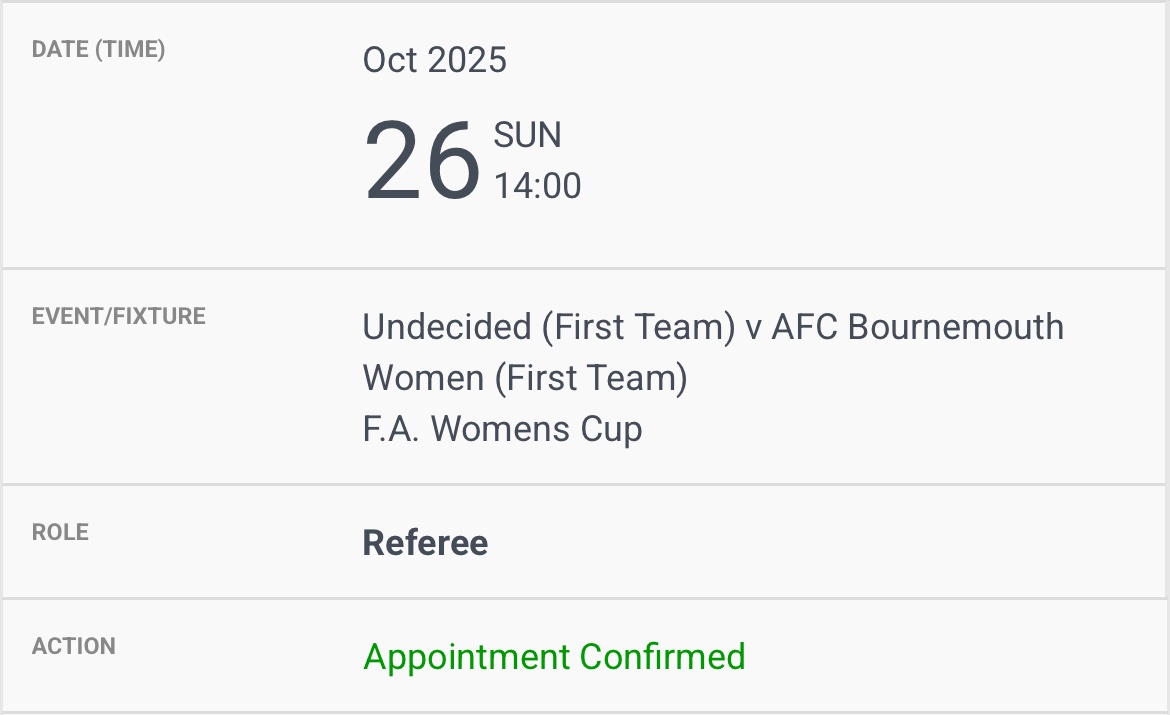Select the 14:00 kick-off time

(x=537, y=186)
